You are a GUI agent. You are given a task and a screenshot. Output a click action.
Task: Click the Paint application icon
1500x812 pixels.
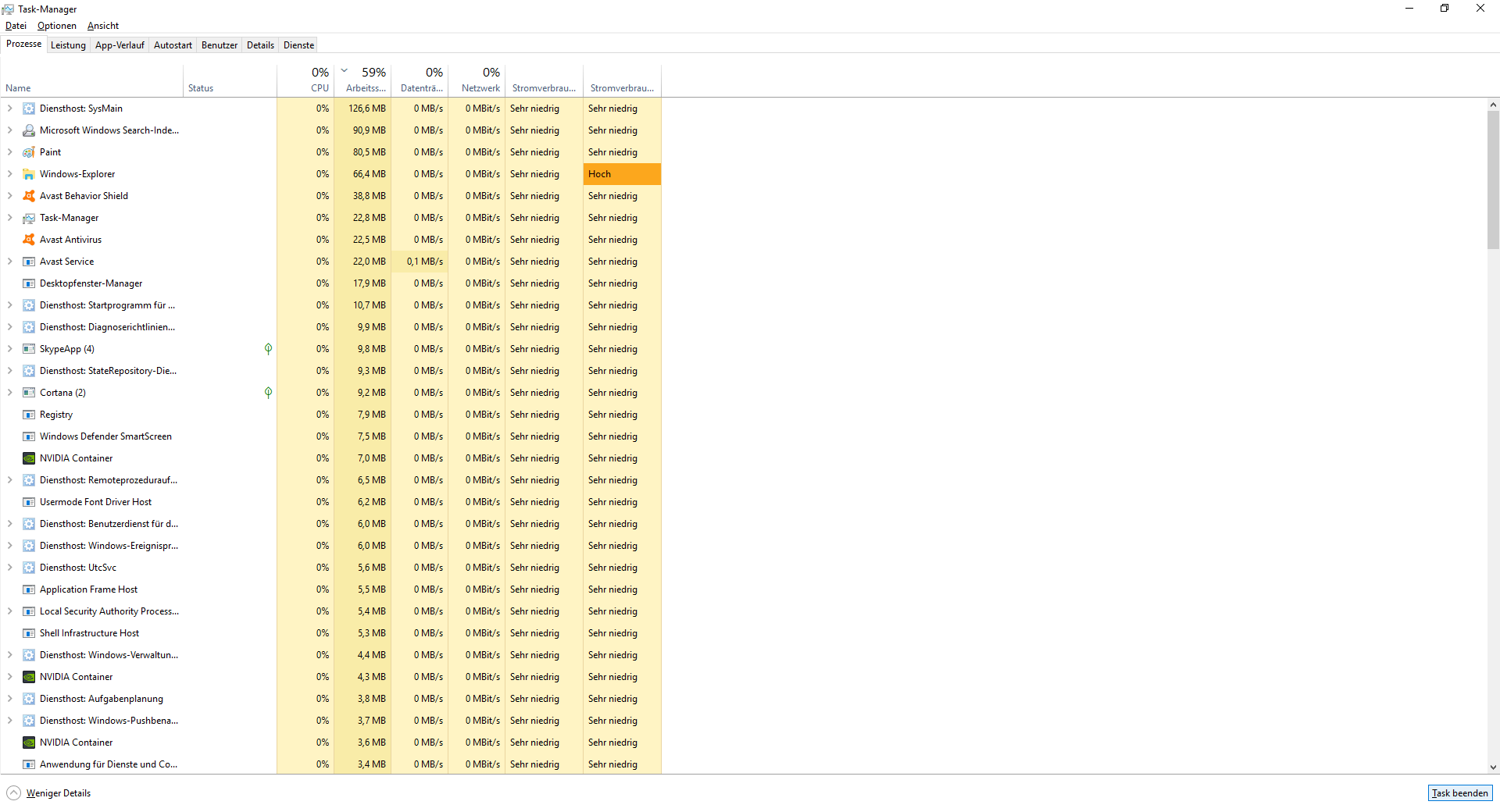pos(29,152)
